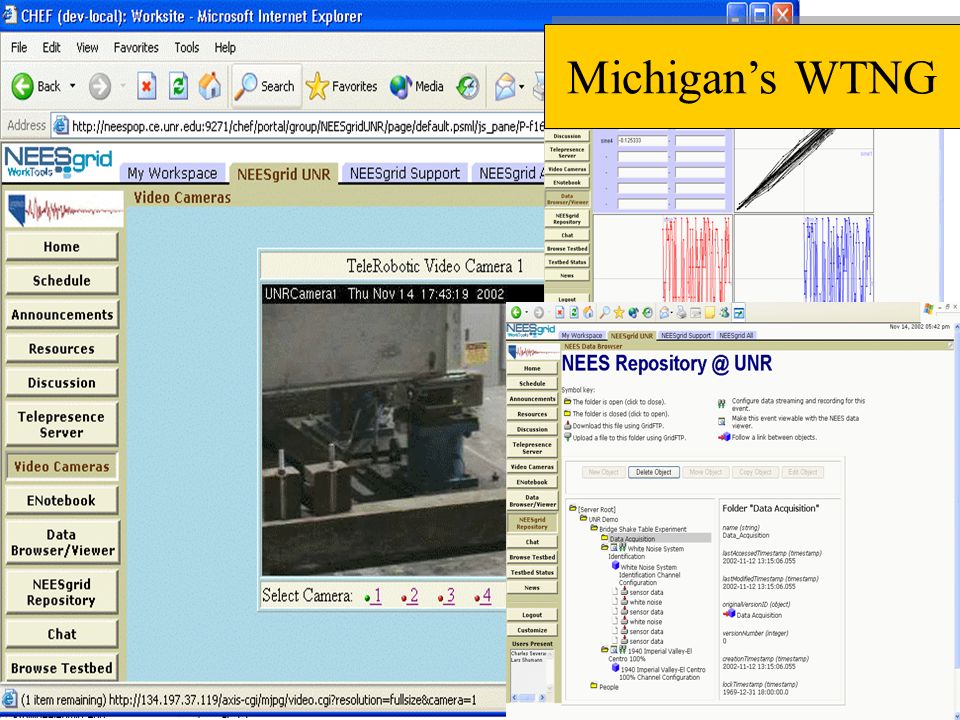Open Telepresence Server in main window sidebar
The height and width of the screenshot is (720, 960).
[x=62, y=424]
